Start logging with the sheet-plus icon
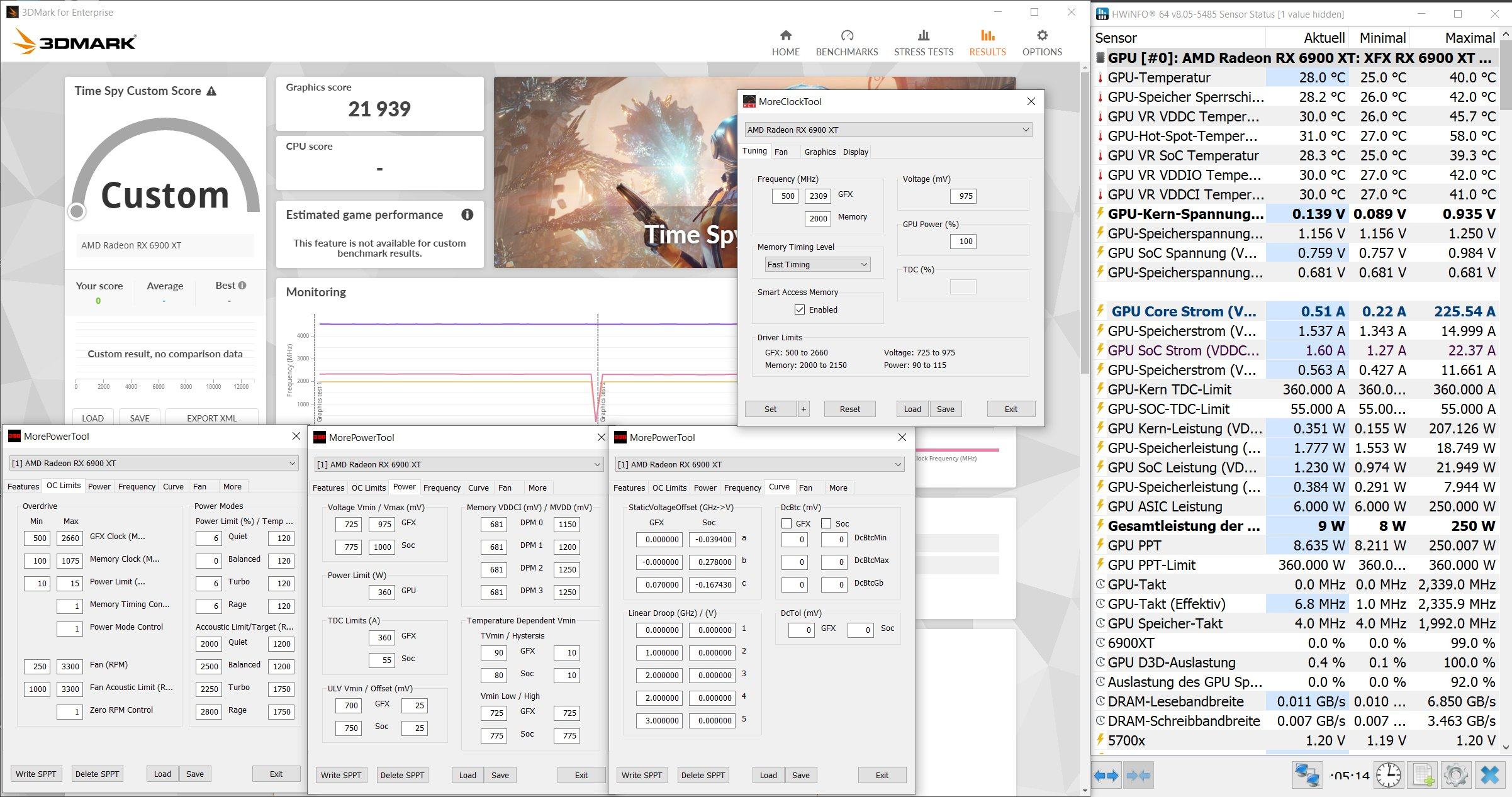The image size is (1512, 797). click(x=1423, y=775)
